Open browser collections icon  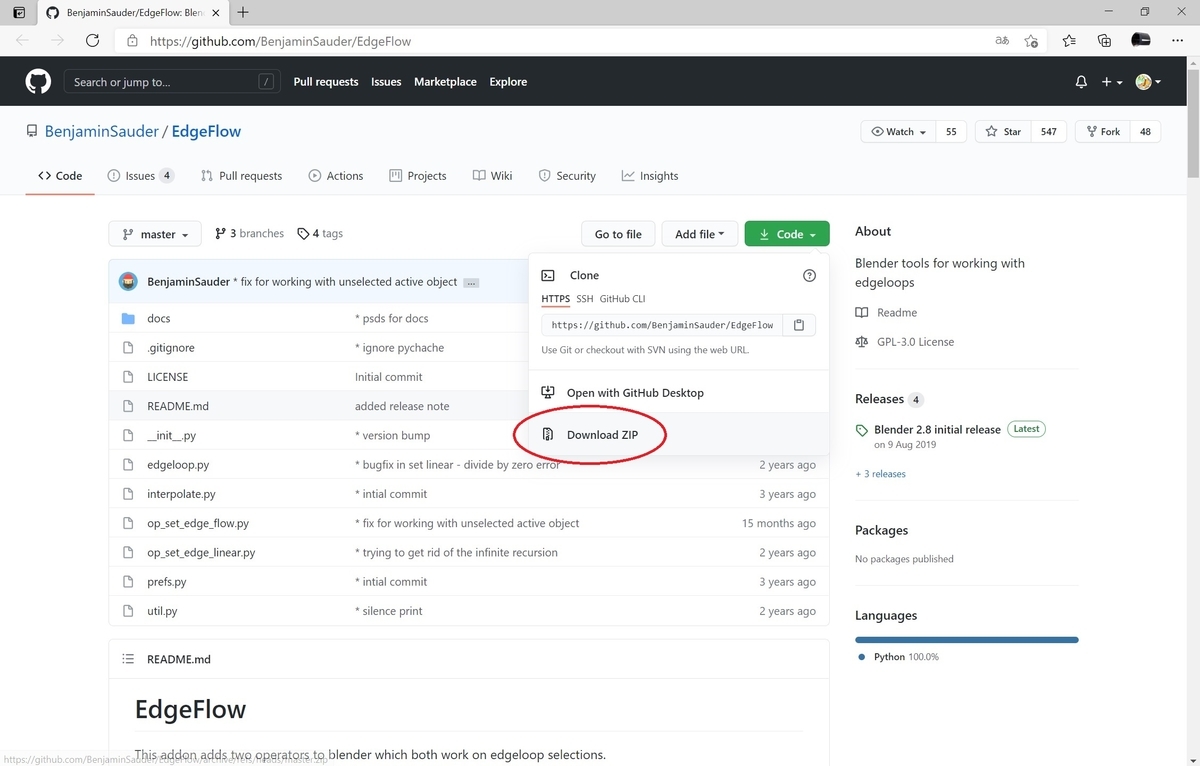click(x=1104, y=41)
